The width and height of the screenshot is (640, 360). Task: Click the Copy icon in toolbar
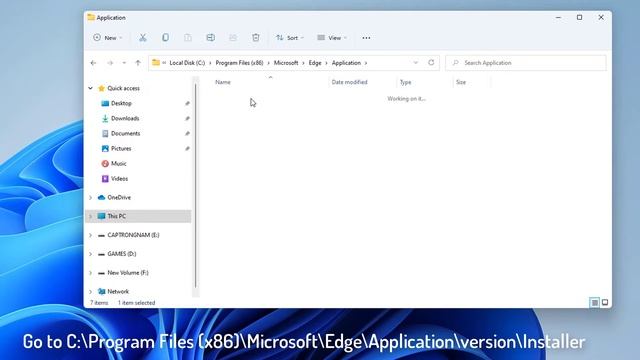[x=165, y=38]
